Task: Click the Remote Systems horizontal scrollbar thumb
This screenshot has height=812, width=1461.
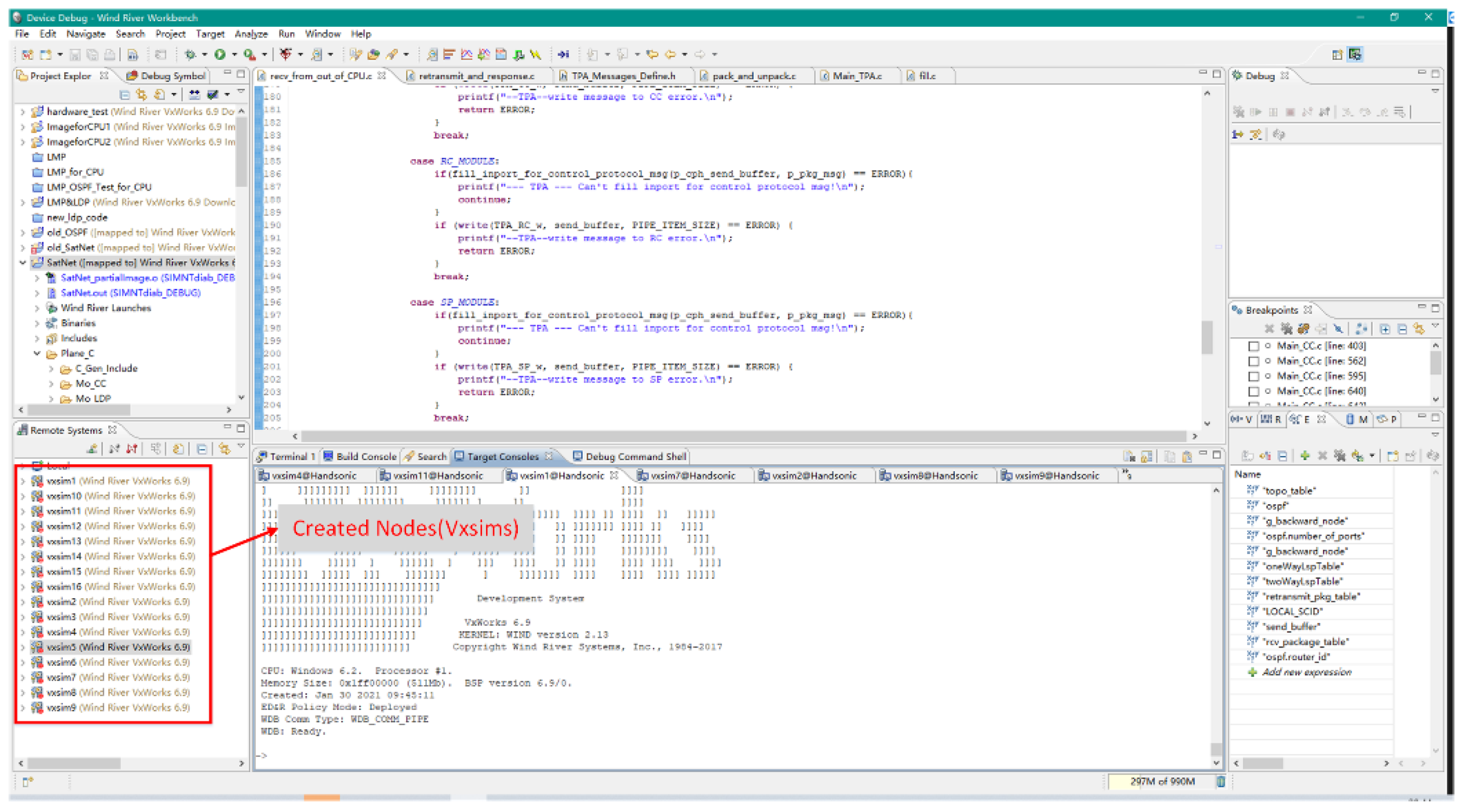Action: [x=74, y=763]
